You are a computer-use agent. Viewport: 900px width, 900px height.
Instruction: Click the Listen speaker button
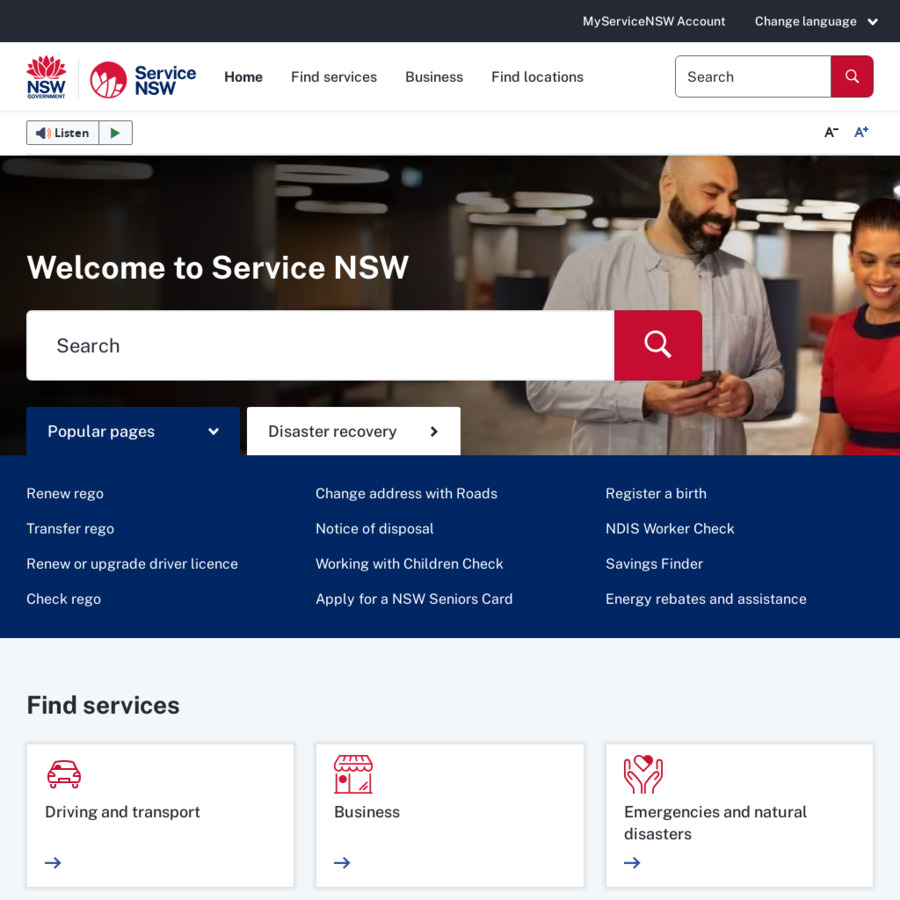[63, 133]
